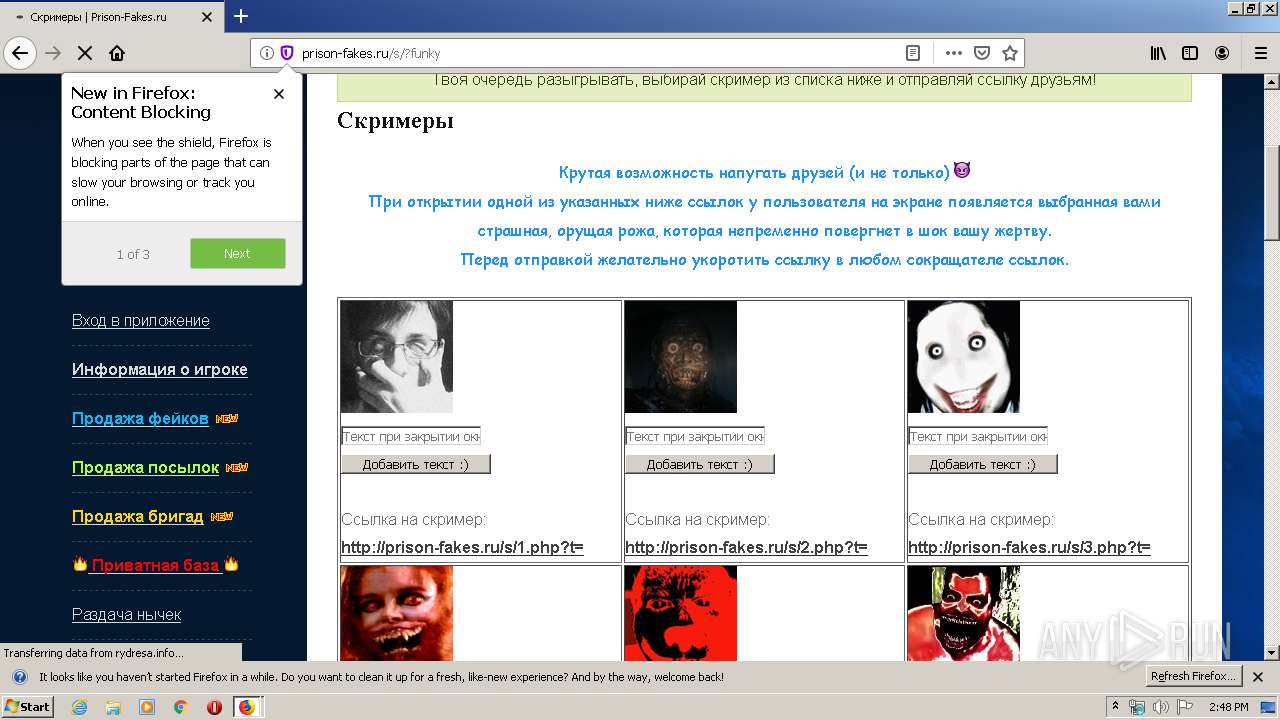This screenshot has width=1280, height=720.
Task: Open the Продажа посылок link
Action: pos(145,467)
